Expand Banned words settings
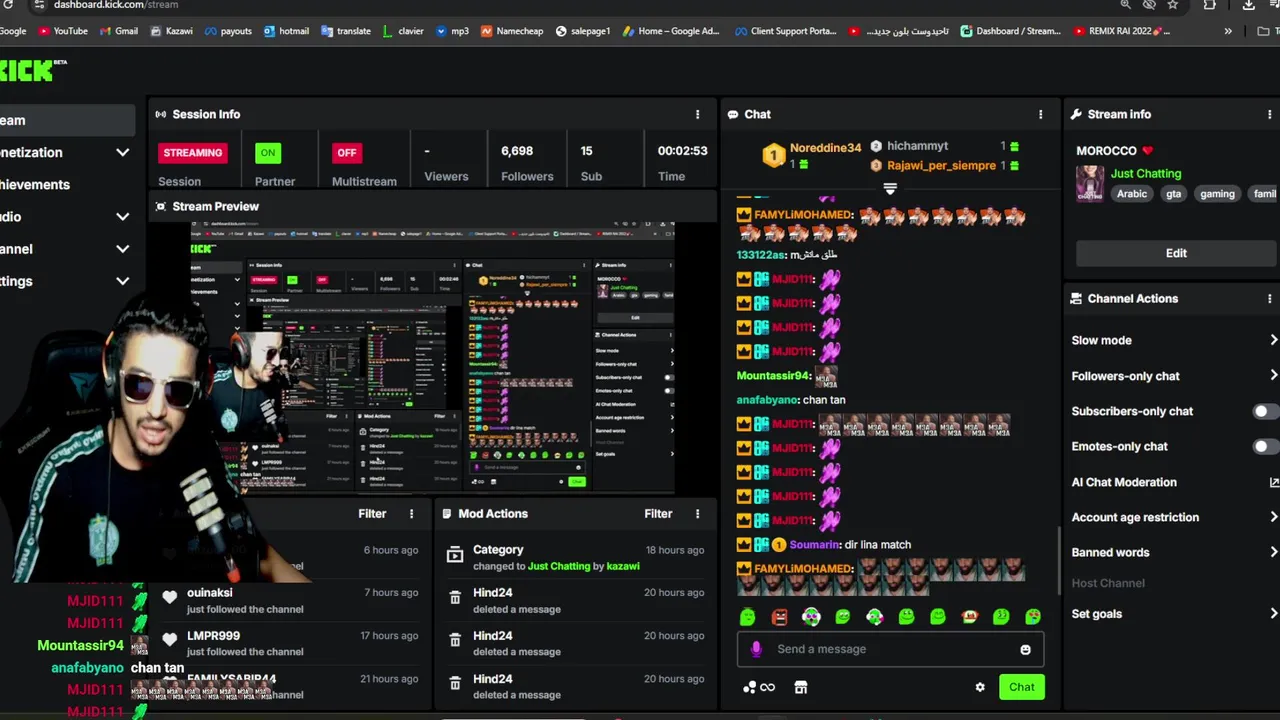The image size is (1280, 720). pyautogui.click(x=1273, y=552)
